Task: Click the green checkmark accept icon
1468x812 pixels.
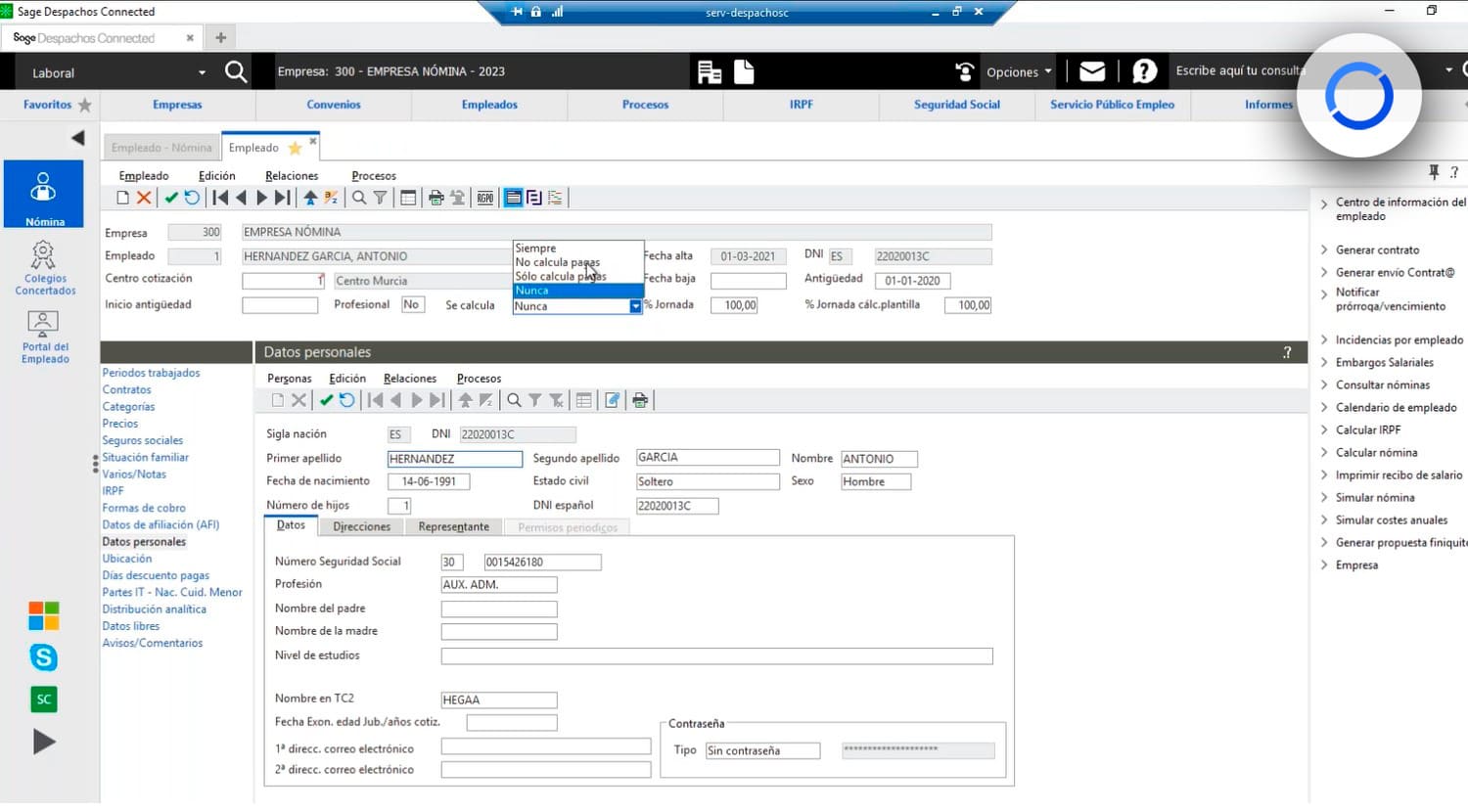Action: click(x=170, y=197)
